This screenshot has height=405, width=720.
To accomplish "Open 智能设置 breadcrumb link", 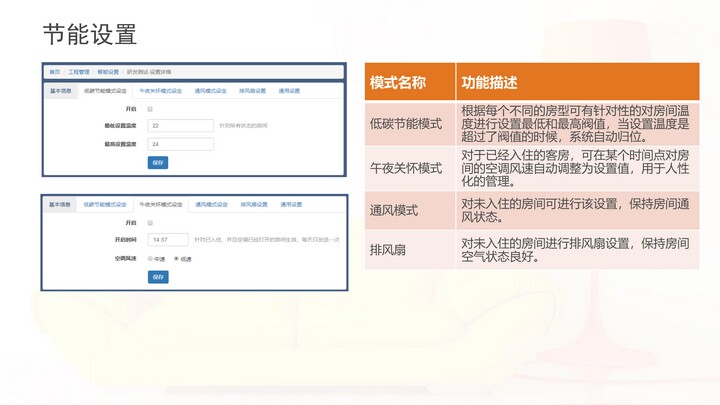I will pyautogui.click(x=108, y=72).
